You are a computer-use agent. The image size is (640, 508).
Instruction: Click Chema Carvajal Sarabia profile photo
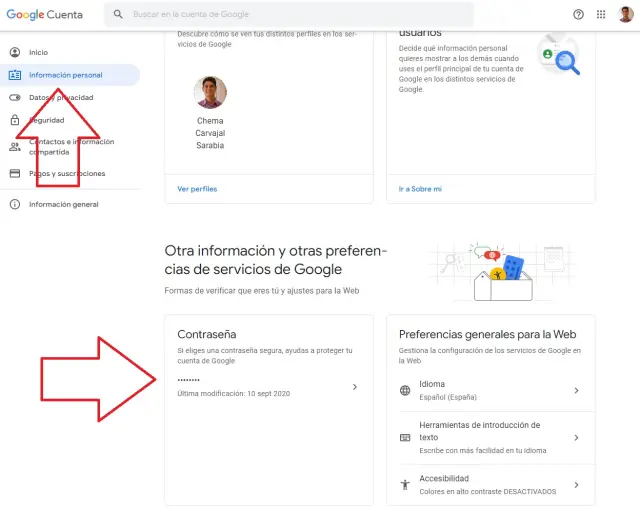point(210,93)
